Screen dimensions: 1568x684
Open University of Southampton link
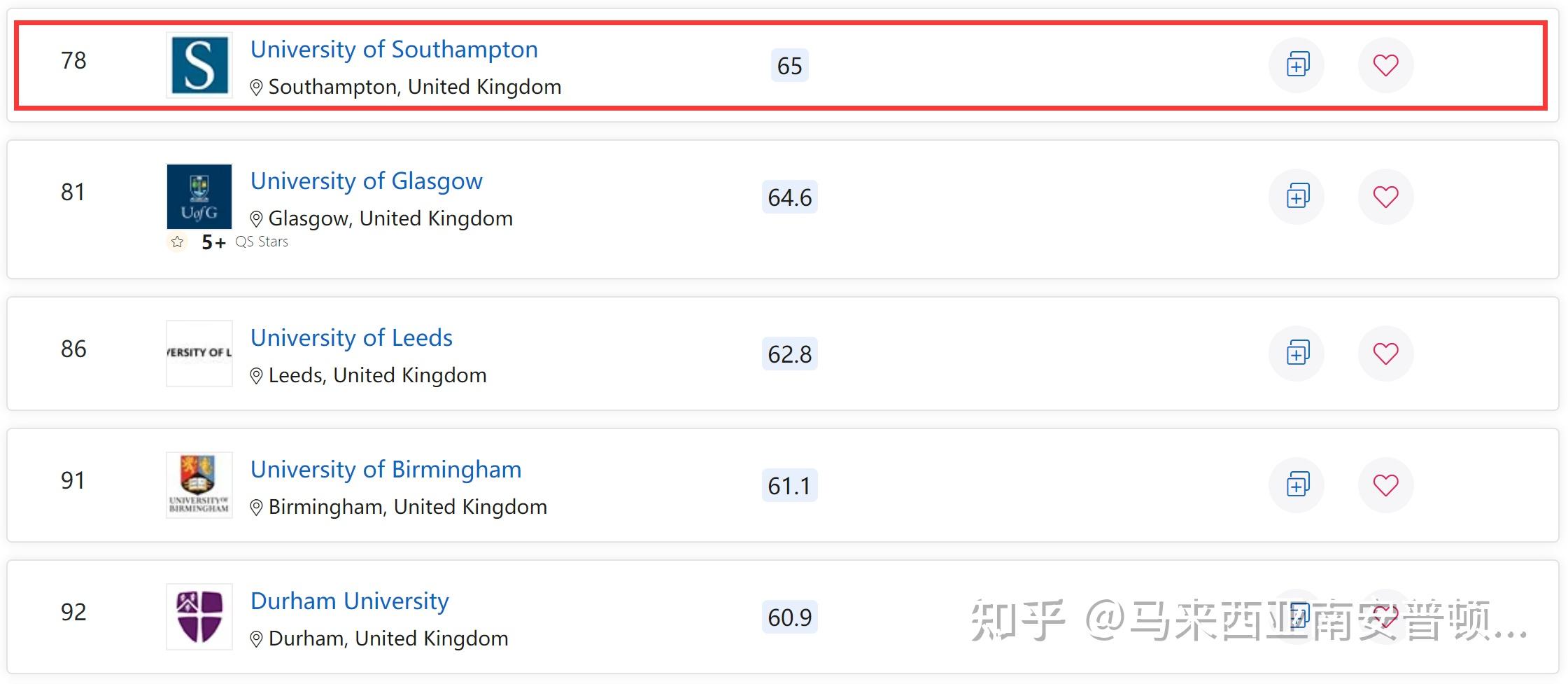tap(394, 50)
